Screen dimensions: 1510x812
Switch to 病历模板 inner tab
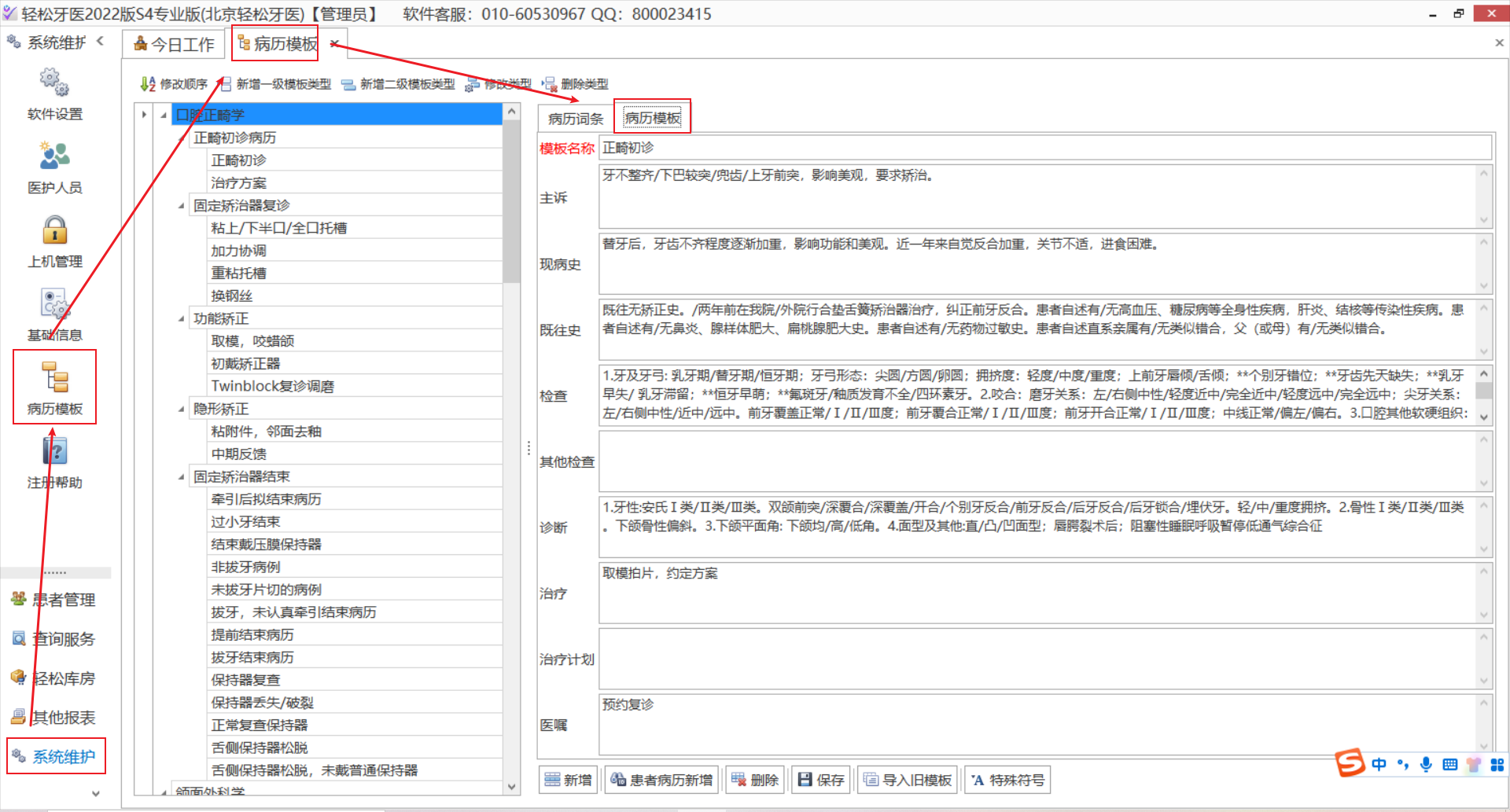click(653, 118)
